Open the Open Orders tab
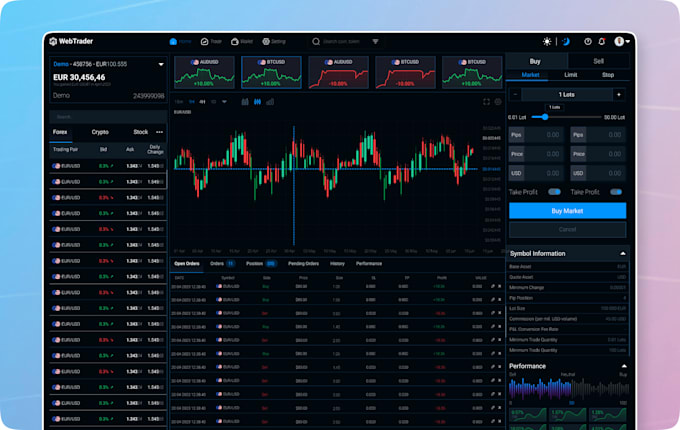Screen dimensions: 680x430 [187, 264]
